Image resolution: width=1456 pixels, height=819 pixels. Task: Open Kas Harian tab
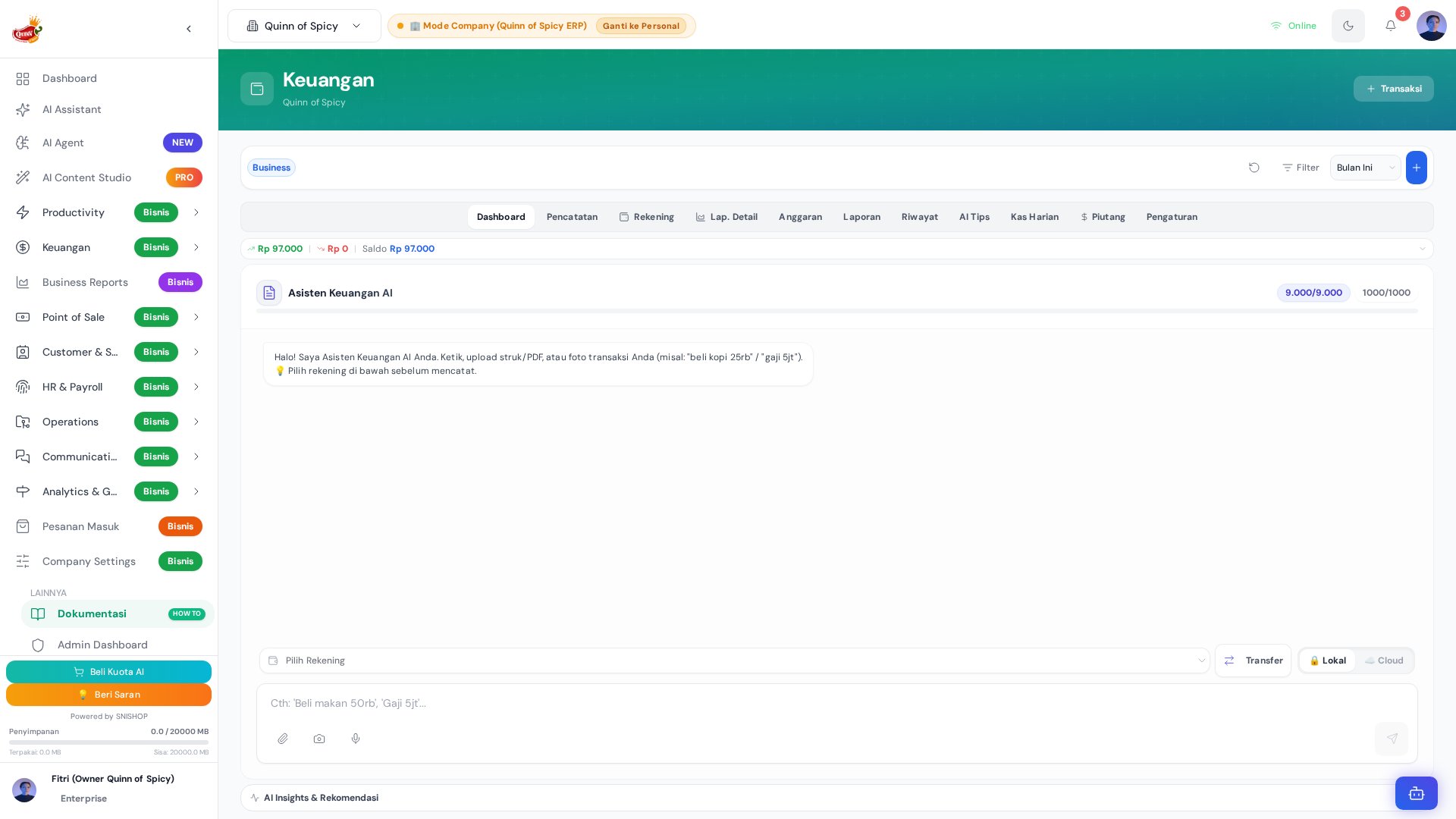(1034, 217)
